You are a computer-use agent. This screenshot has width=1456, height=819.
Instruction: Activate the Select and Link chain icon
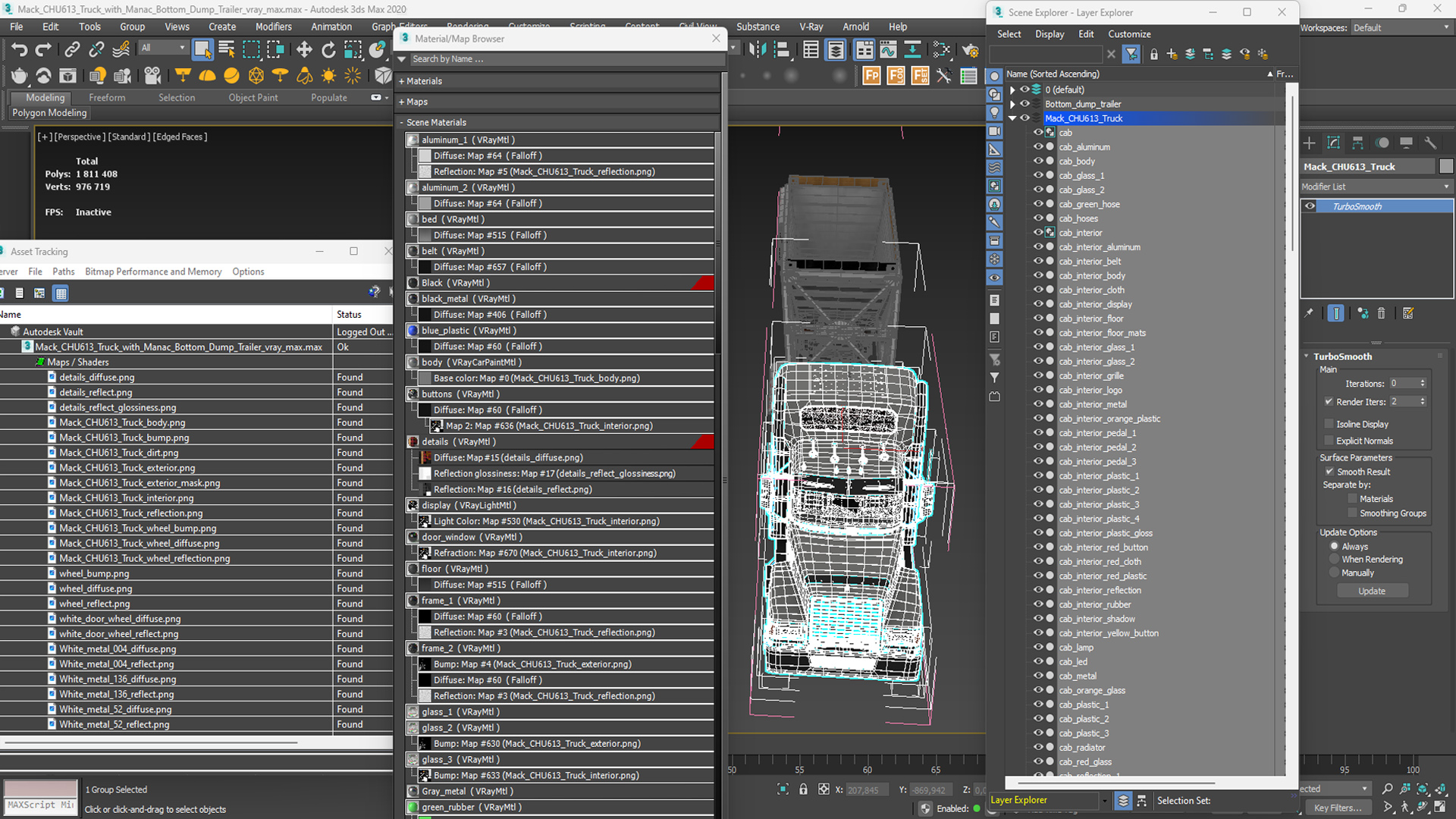(x=72, y=50)
